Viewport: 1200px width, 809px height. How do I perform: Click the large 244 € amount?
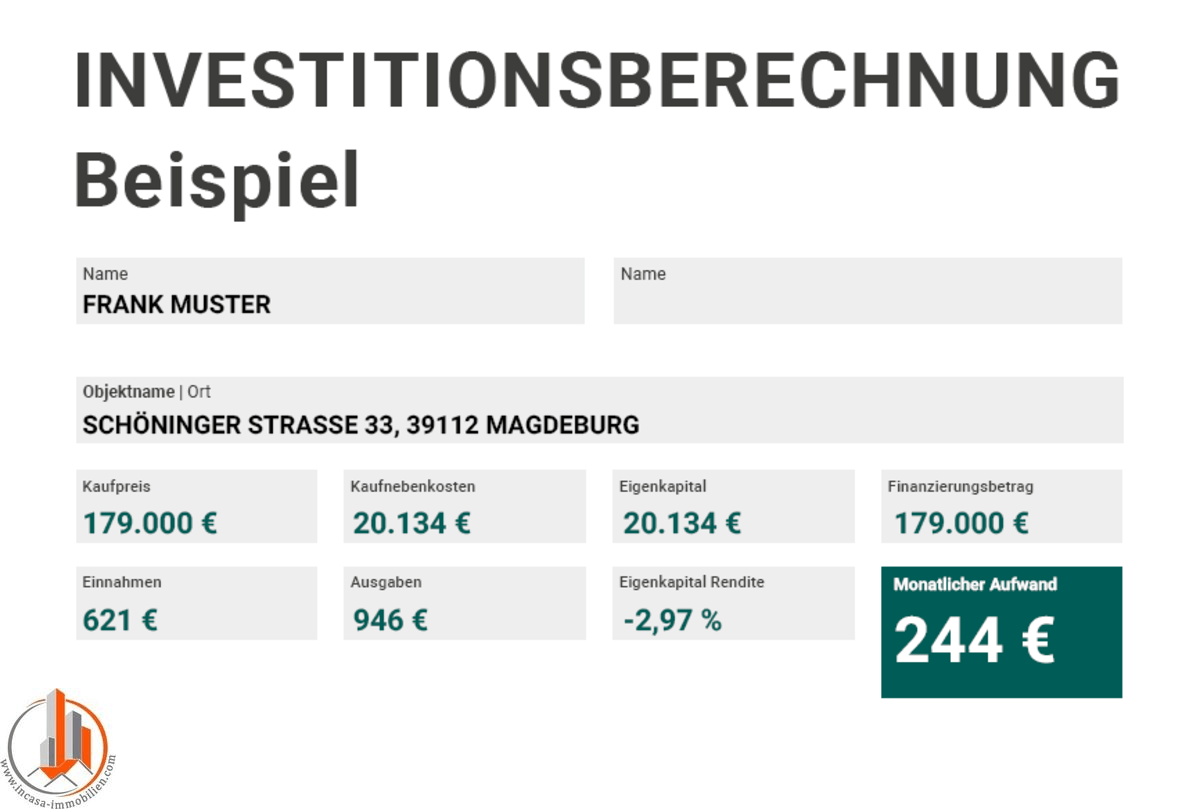(974, 641)
